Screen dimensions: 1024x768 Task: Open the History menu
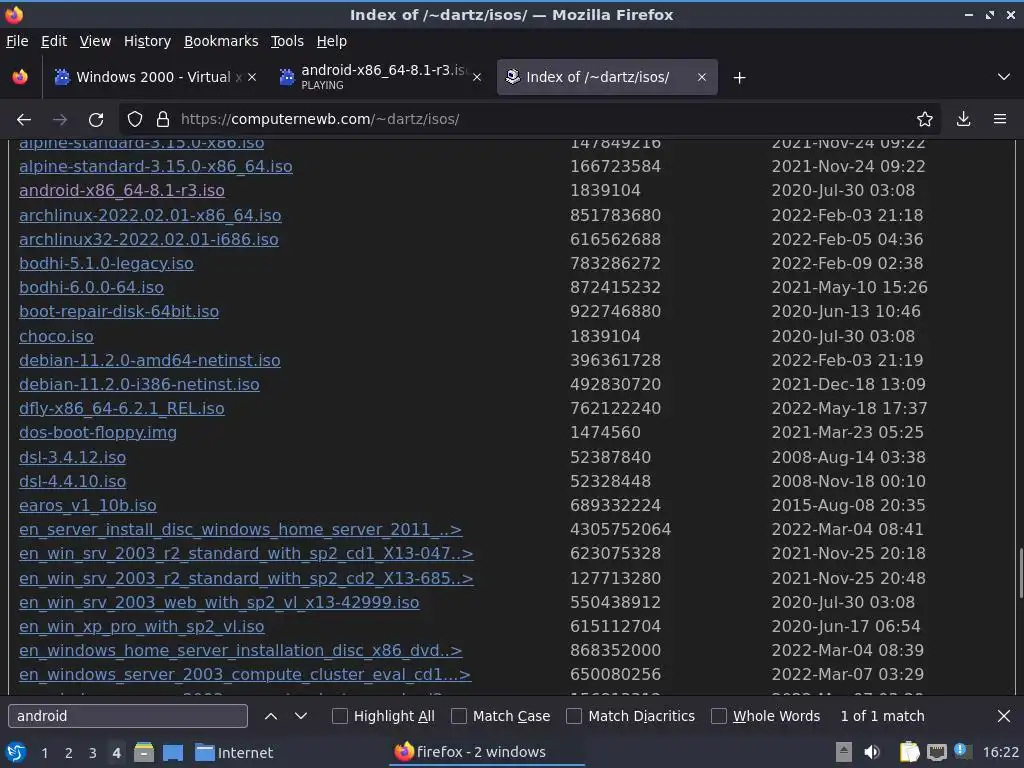tap(148, 41)
